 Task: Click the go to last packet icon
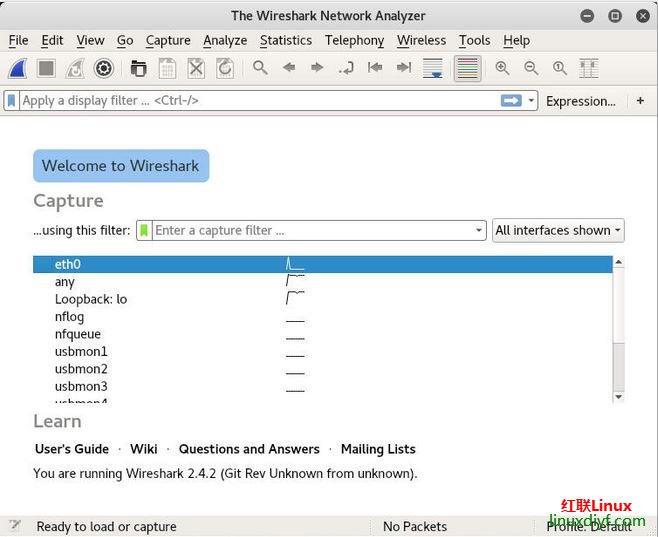tap(403, 68)
